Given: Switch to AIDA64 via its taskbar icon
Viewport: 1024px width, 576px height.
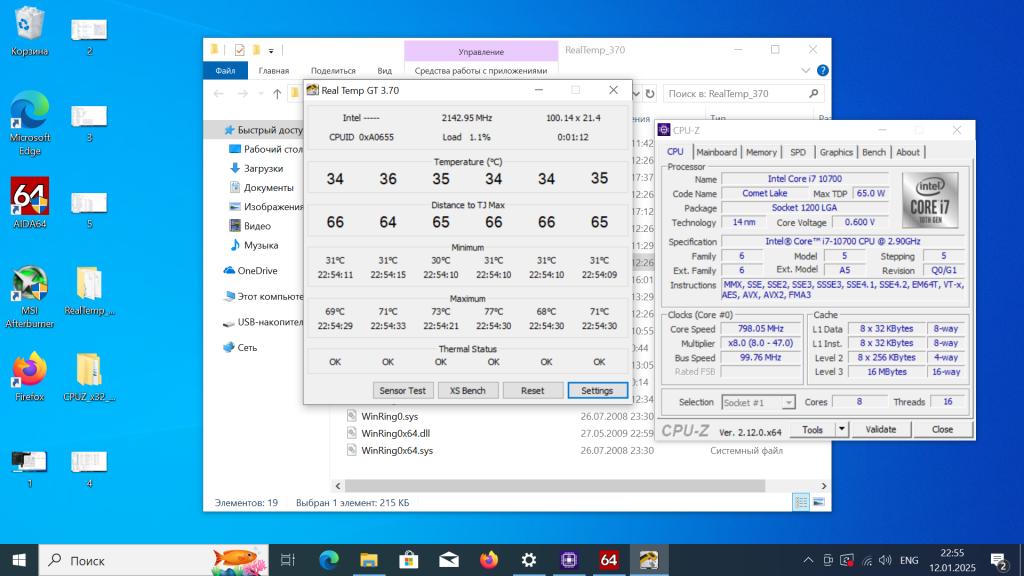Looking at the screenshot, I should (x=609, y=560).
